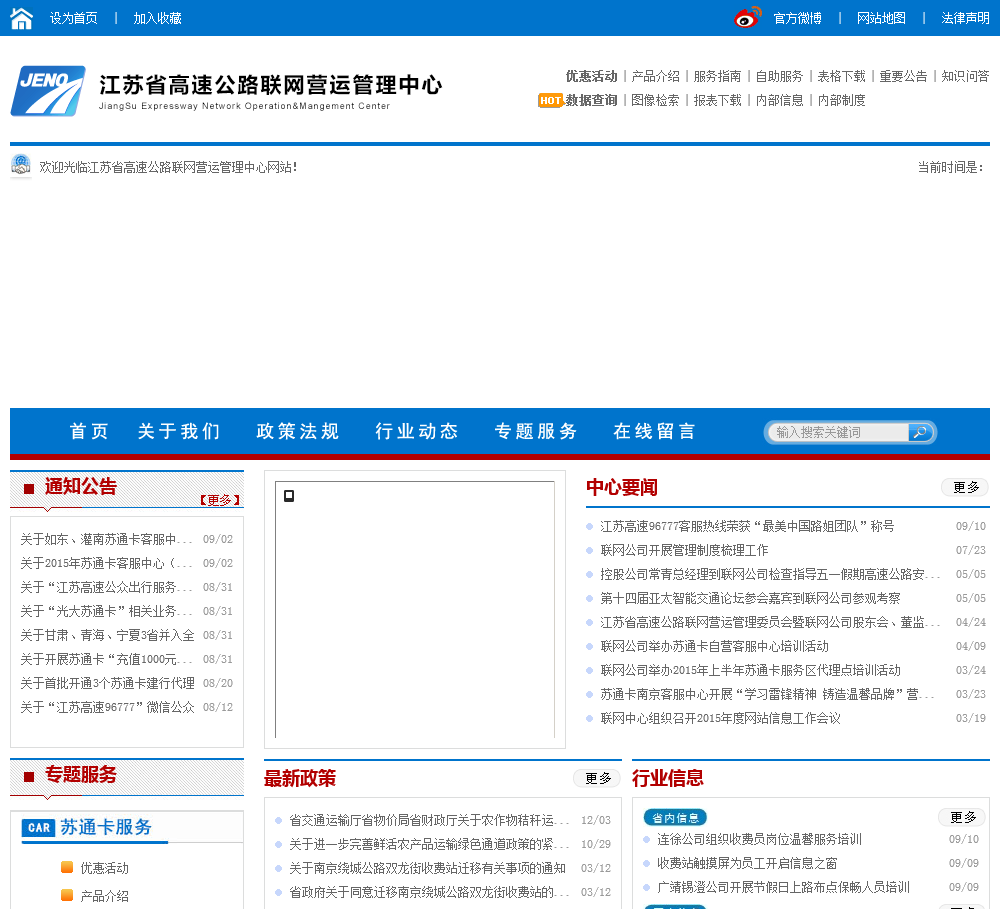Open the 行业动态 navigation tab
The height and width of the screenshot is (909, 1000).
417,431
